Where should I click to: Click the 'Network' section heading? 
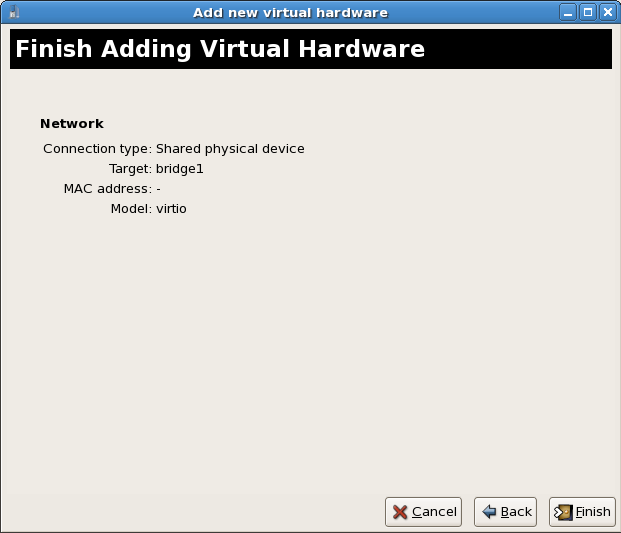coord(72,124)
